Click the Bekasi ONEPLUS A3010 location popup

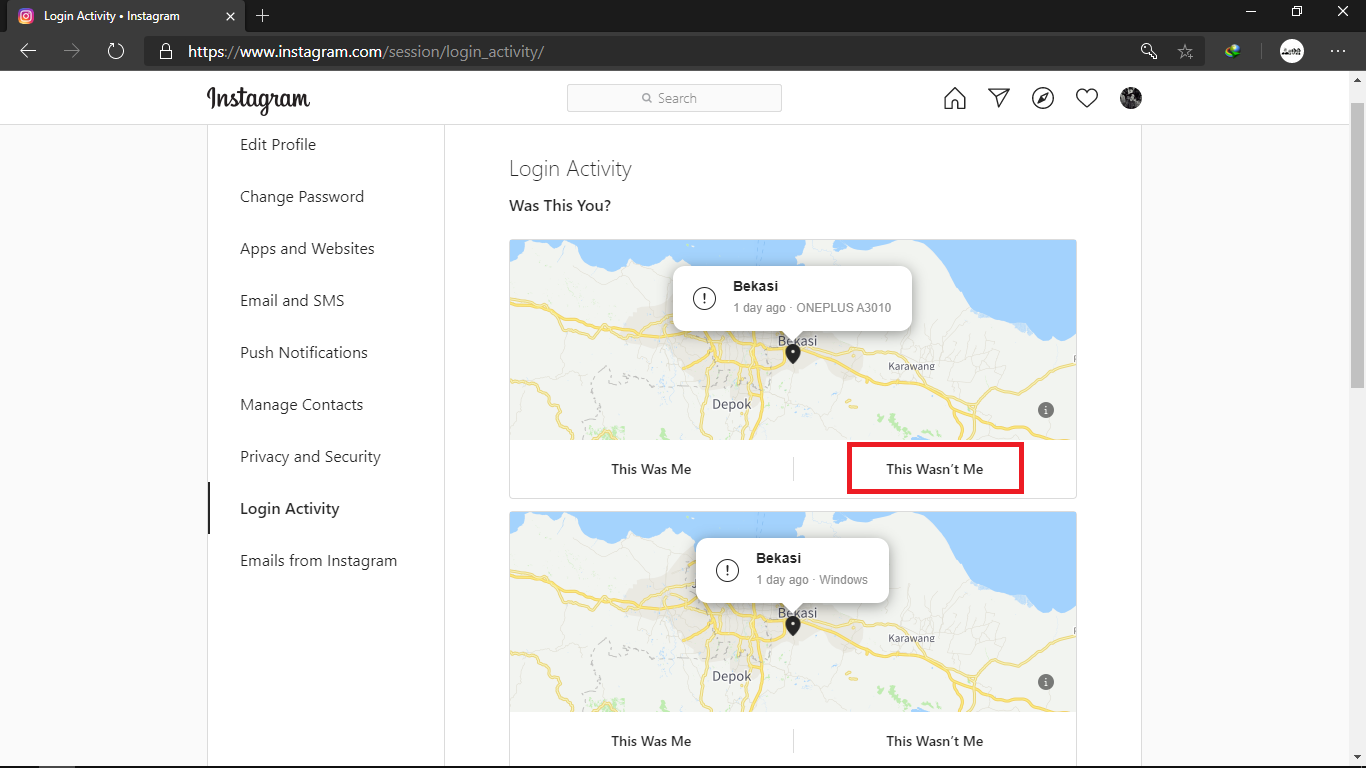[x=792, y=298]
